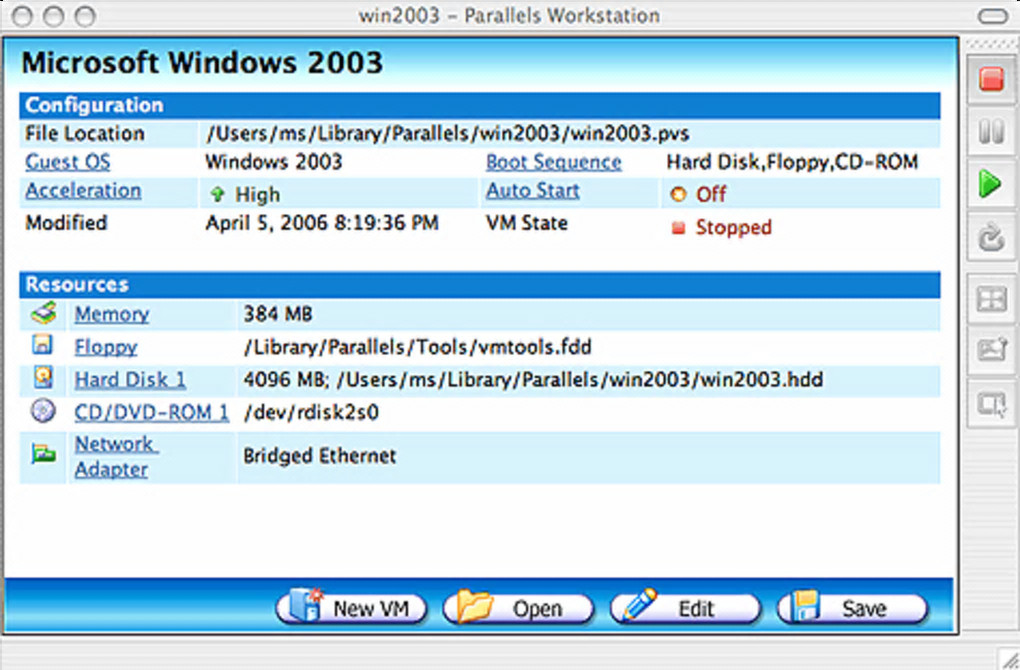Open the Guest OS link
Screen dimensions: 1020x670
tap(68, 162)
